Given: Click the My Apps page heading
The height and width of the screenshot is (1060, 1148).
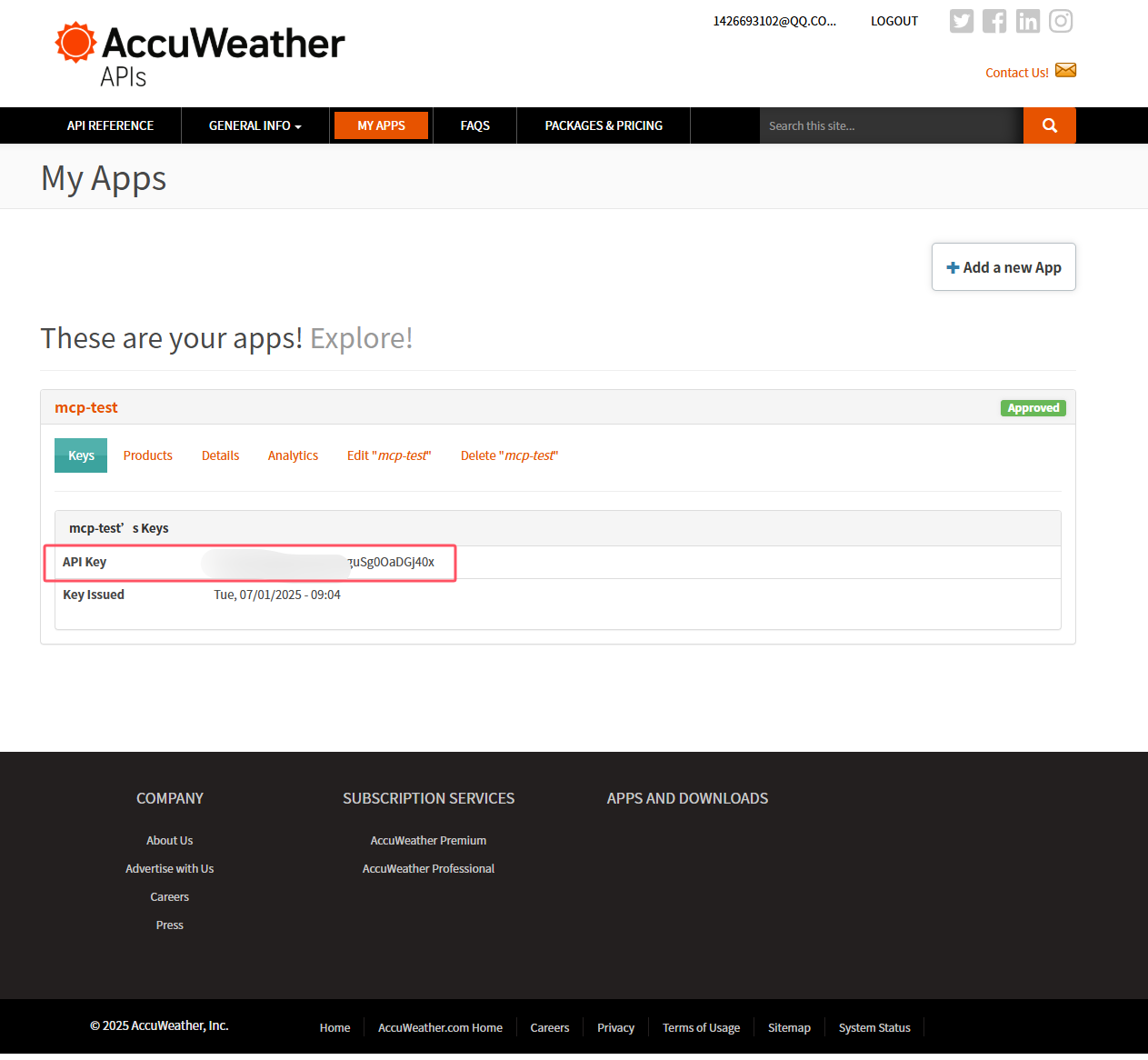Looking at the screenshot, I should [104, 178].
